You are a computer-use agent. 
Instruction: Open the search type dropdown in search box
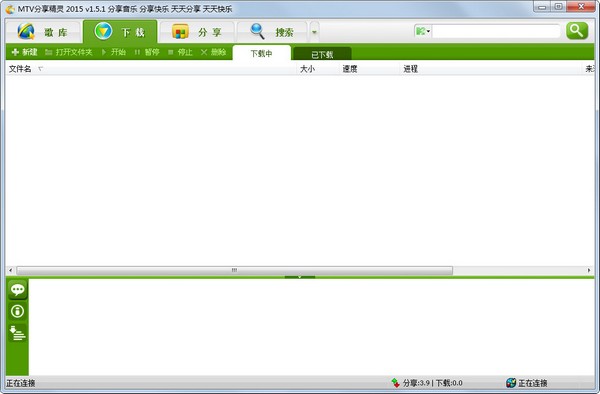click(x=423, y=31)
